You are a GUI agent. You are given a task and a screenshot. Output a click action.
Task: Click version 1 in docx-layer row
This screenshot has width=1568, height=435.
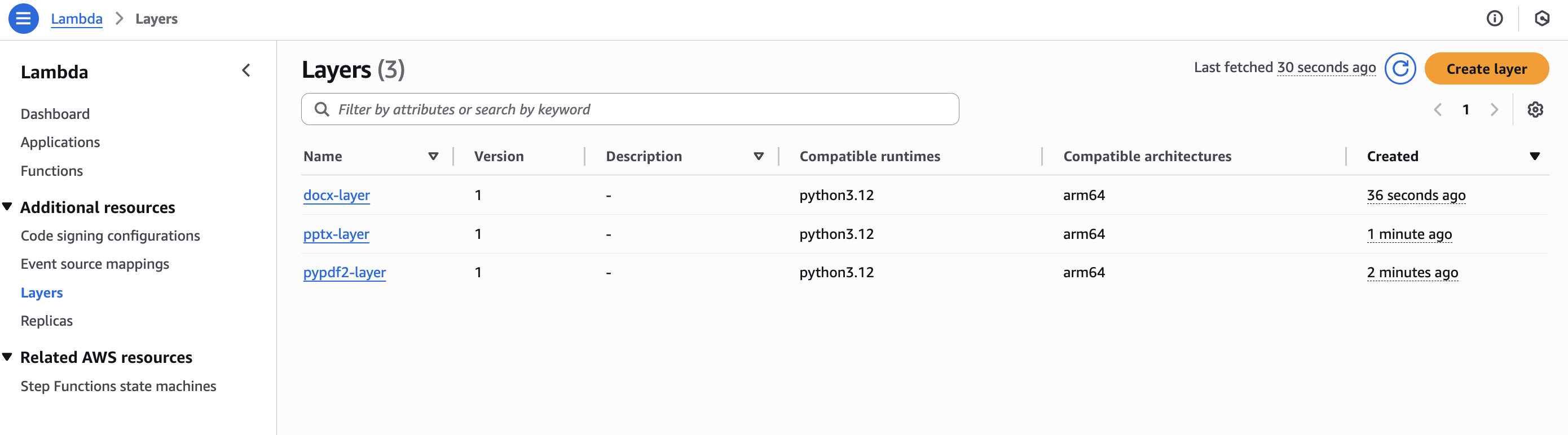click(x=478, y=196)
